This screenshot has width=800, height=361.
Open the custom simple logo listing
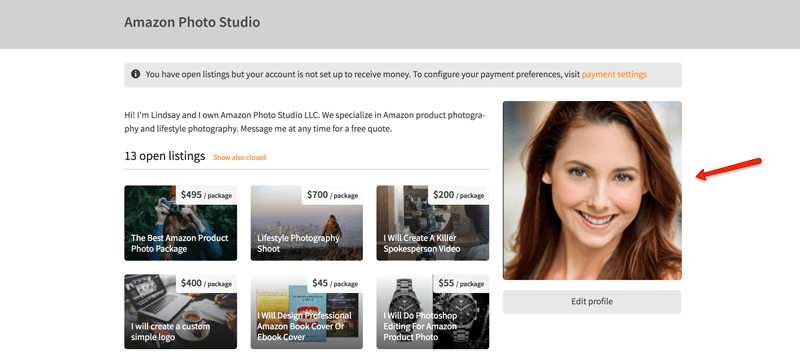[181, 312]
